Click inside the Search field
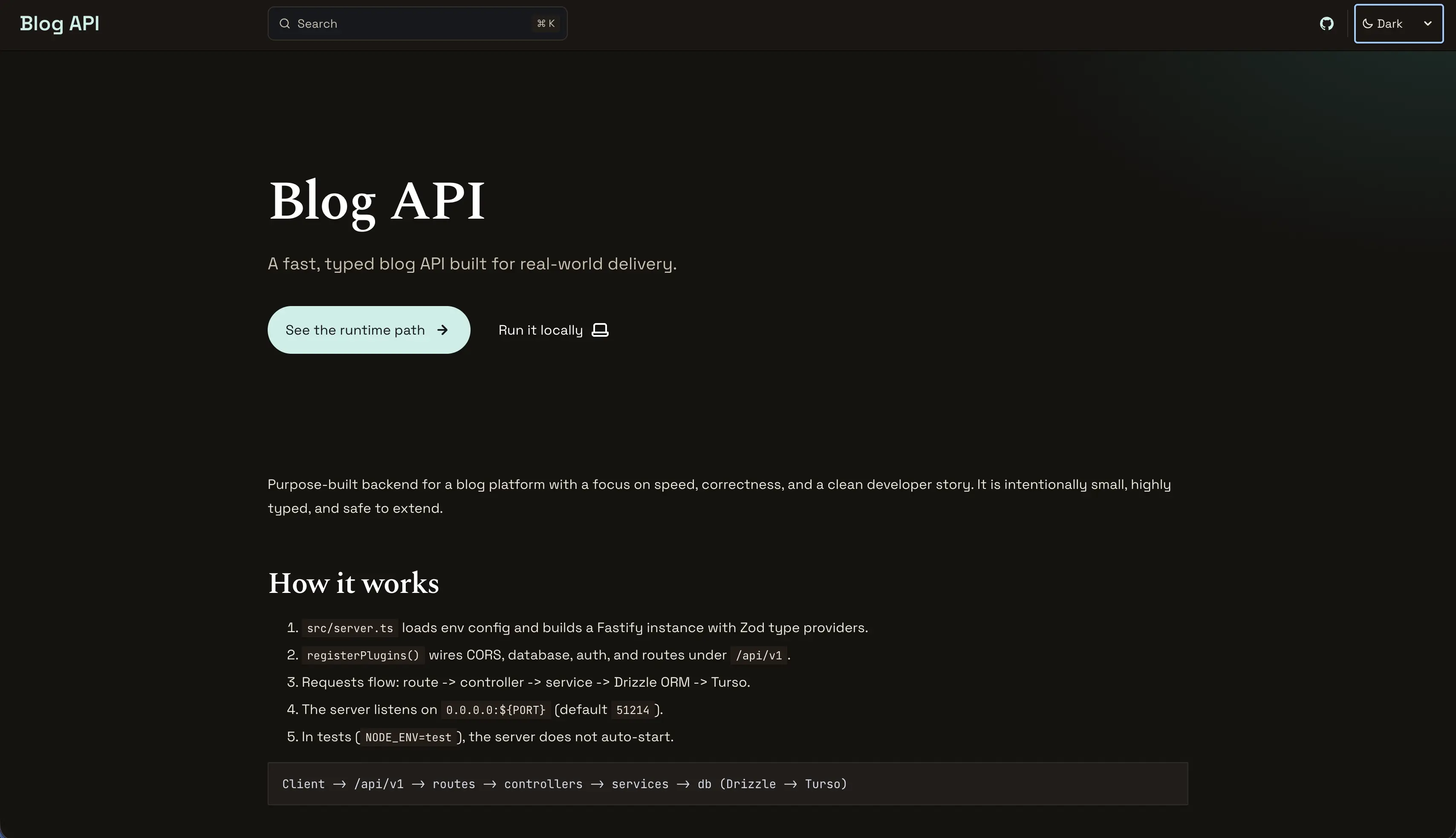Viewport: 1456px width, 838px height. tap(403, 23)
